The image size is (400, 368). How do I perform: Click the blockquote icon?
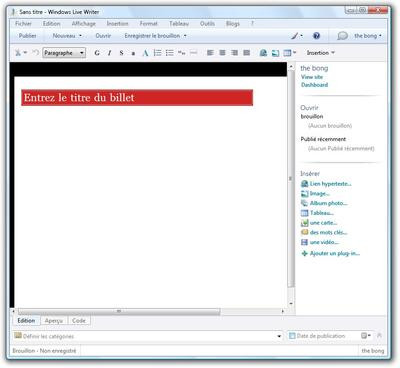pos(182,53)
